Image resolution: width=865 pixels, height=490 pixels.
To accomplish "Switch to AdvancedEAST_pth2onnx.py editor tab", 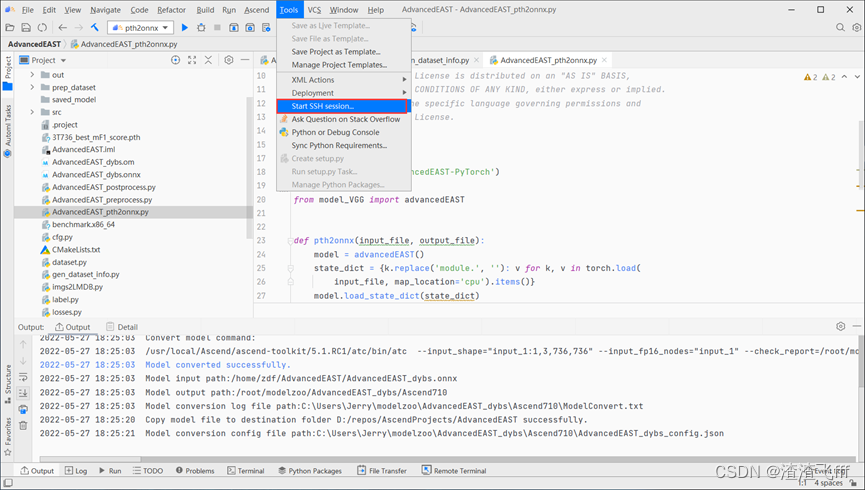I will (x=548, y=60).
